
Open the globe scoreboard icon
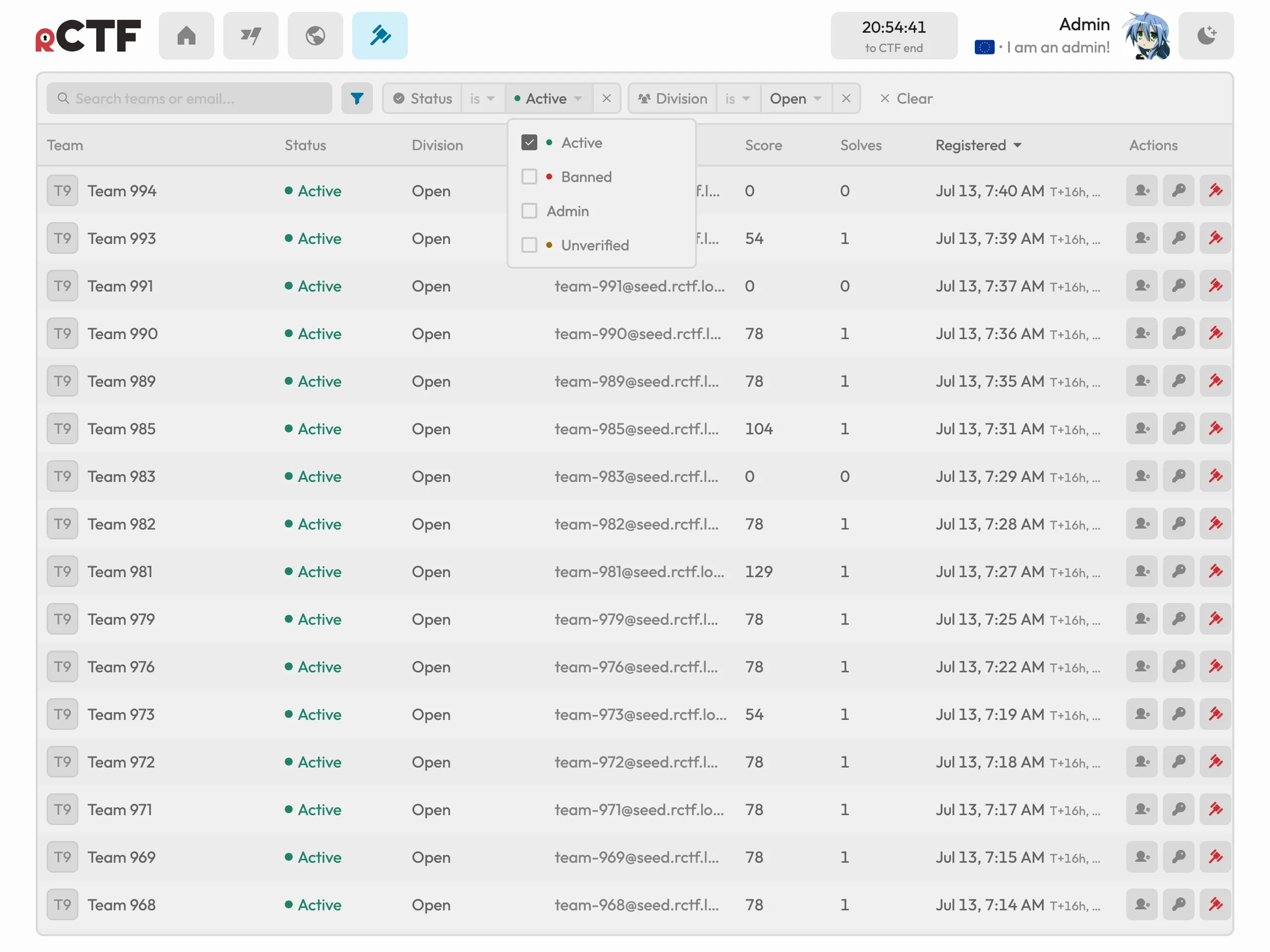coord(315,36)
